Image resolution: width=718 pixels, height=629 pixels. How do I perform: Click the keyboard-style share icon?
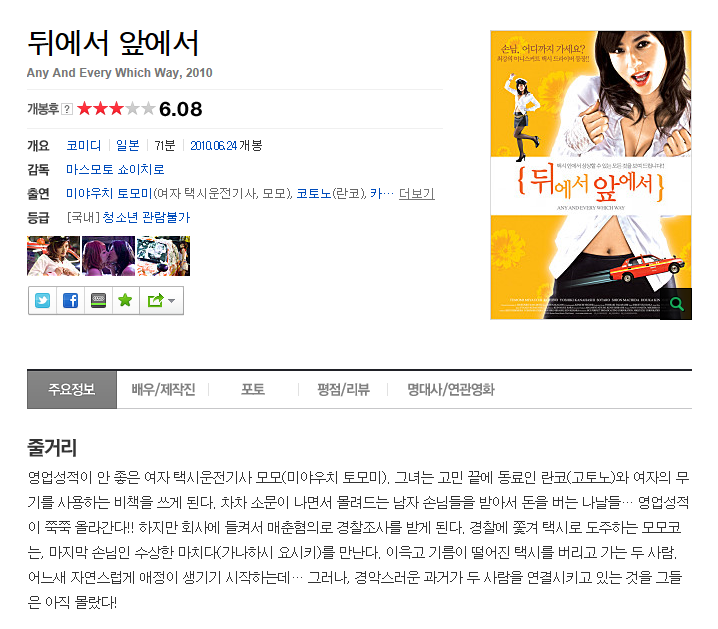point(98,301)
